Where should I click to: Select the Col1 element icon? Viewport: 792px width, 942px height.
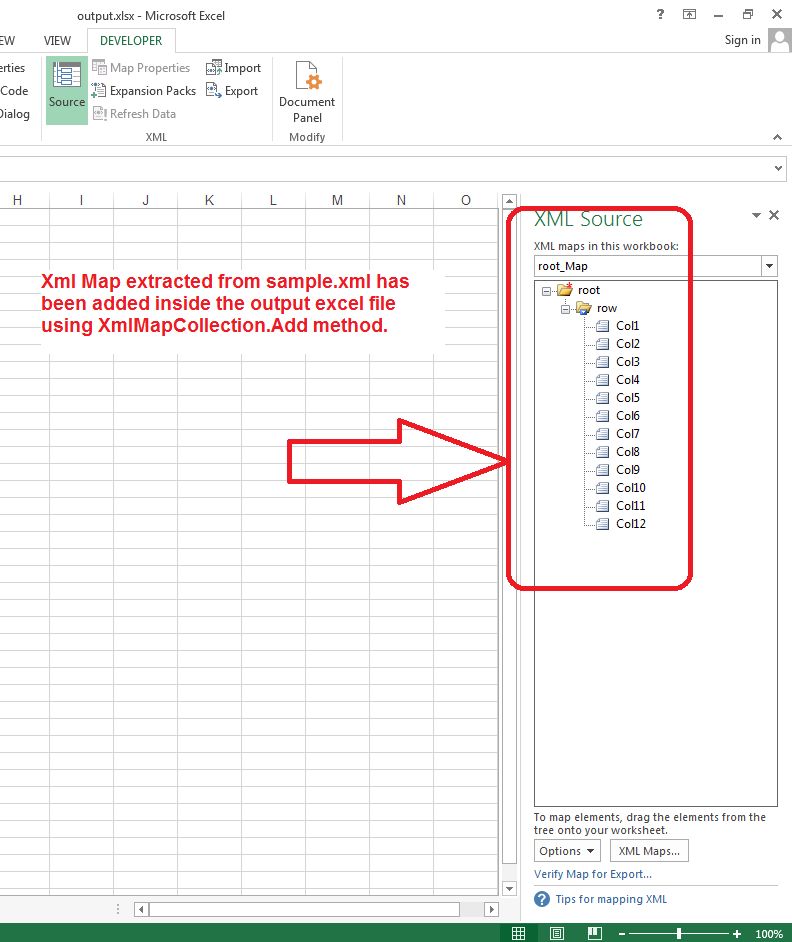pos(602,326)
